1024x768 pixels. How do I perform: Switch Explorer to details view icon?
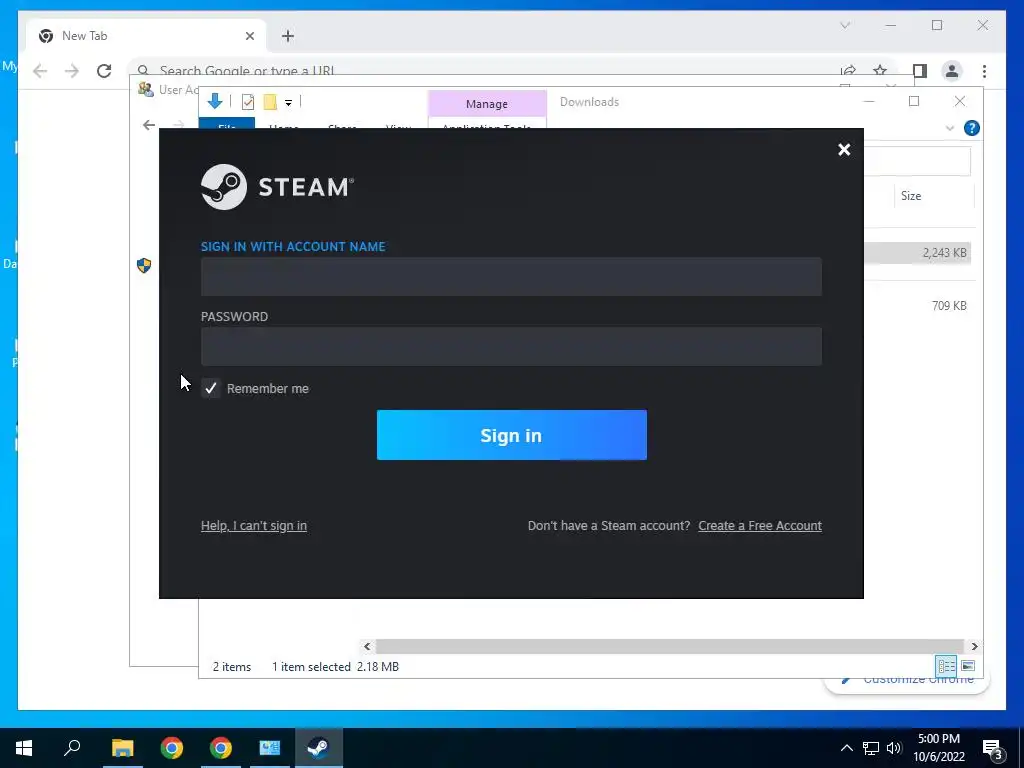pyautogui.click(x=946, y=665)
